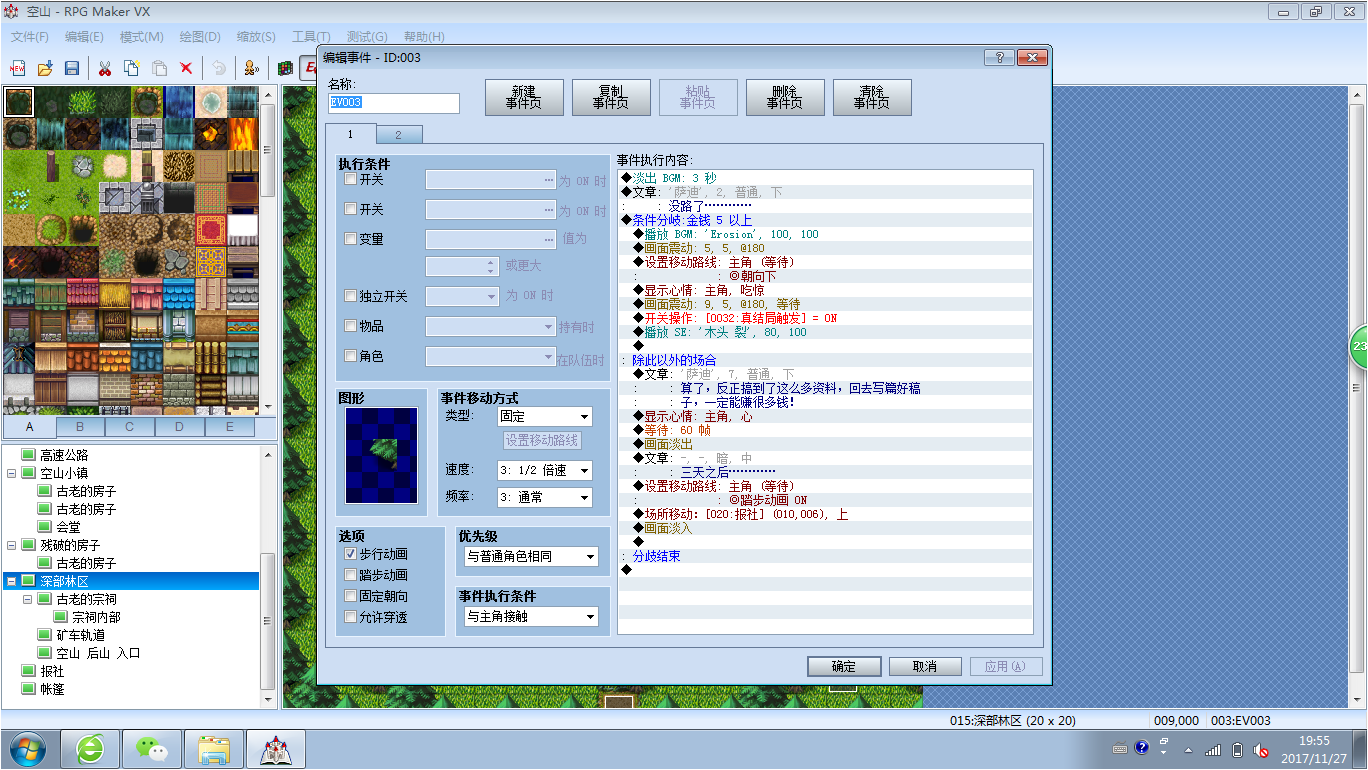Open the 频率 frequency dropdown
The image size is (1368, 770).
tap(544, 497)
